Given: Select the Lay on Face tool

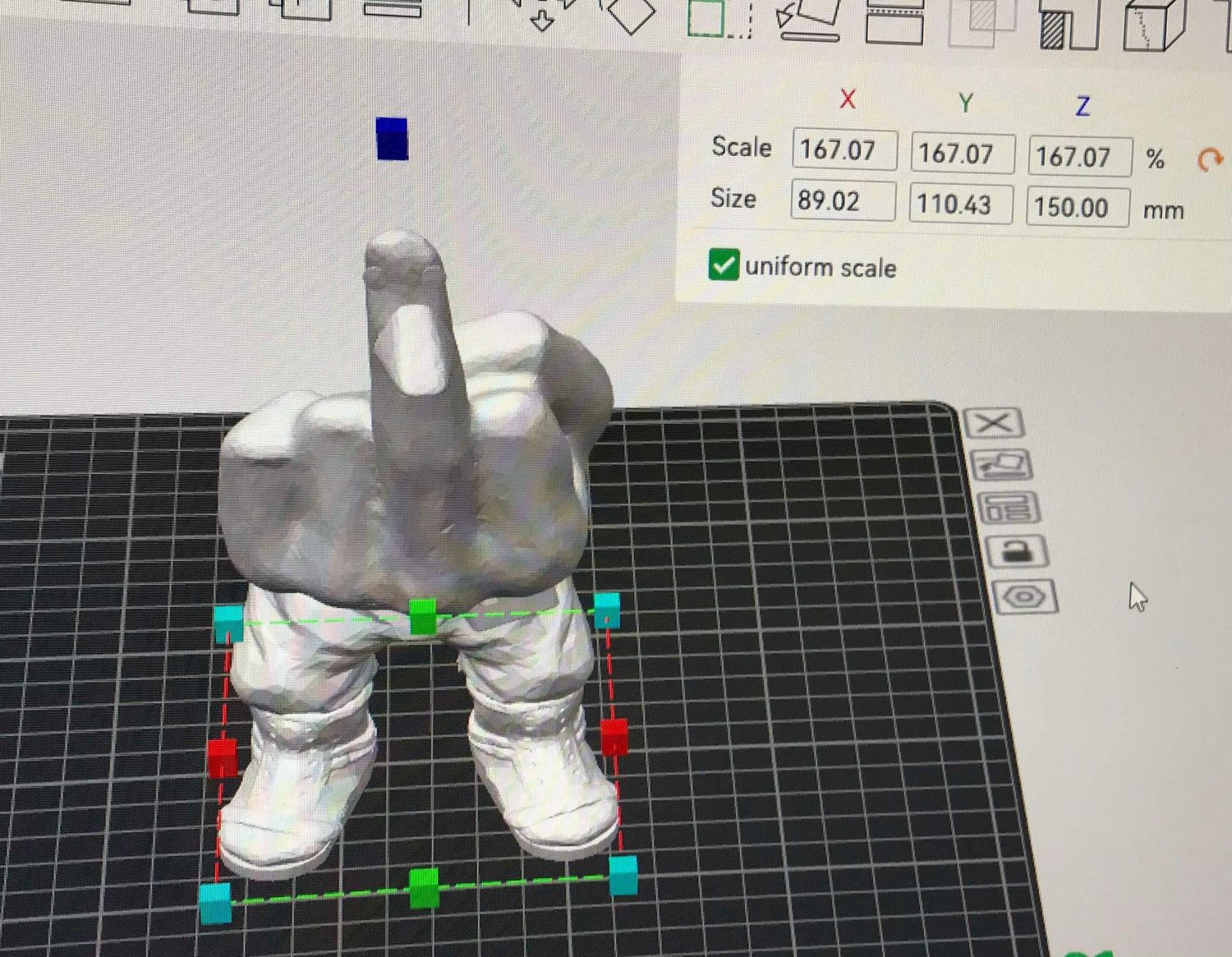Looking at the screenshot, I should point(810,20).
